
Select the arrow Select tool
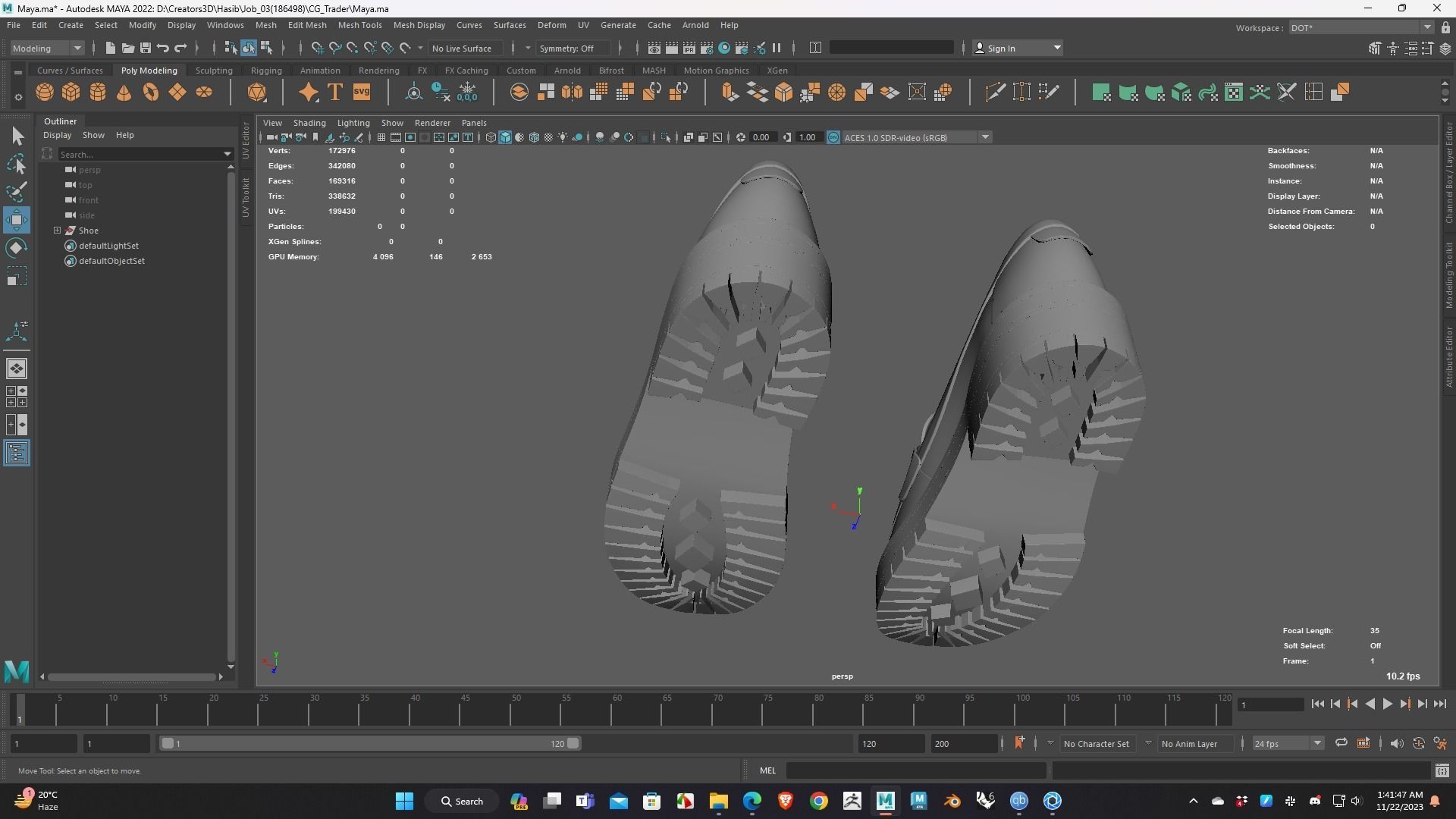17,136
